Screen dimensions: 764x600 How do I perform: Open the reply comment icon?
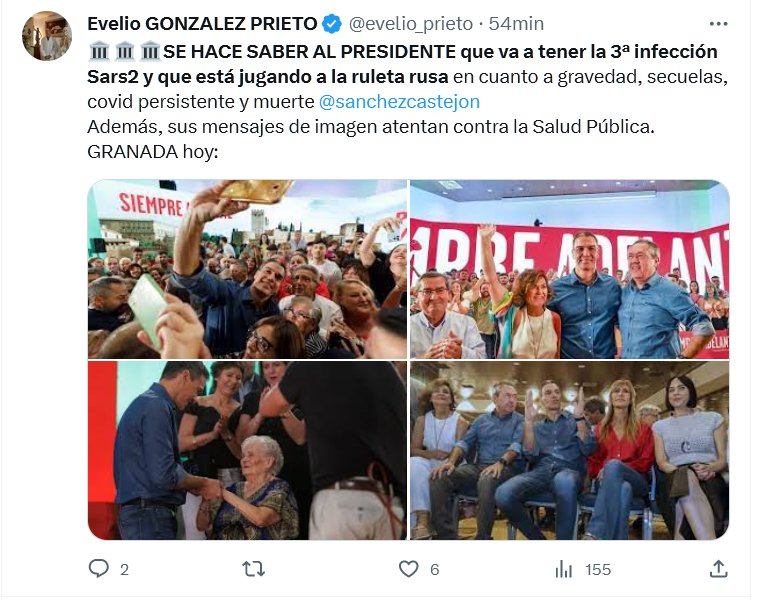pyautogui.click(x=98, y=568)
